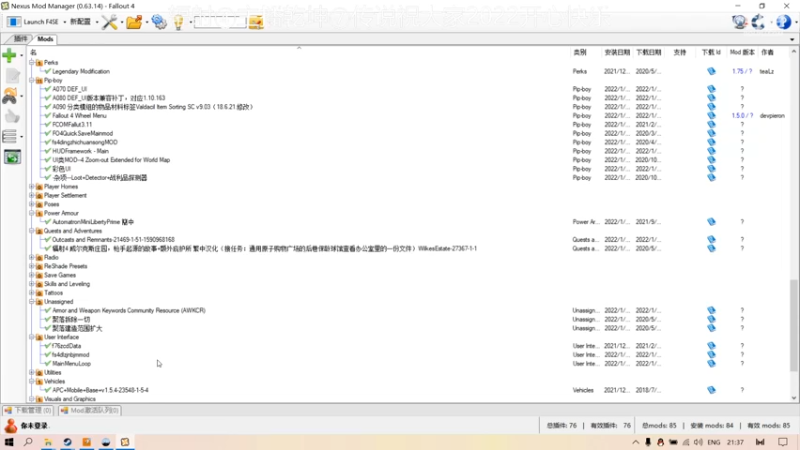Toggle the checkmark for Outcasts and Remnants mod
The image size is (800, 450).
(x=47, y=239)
